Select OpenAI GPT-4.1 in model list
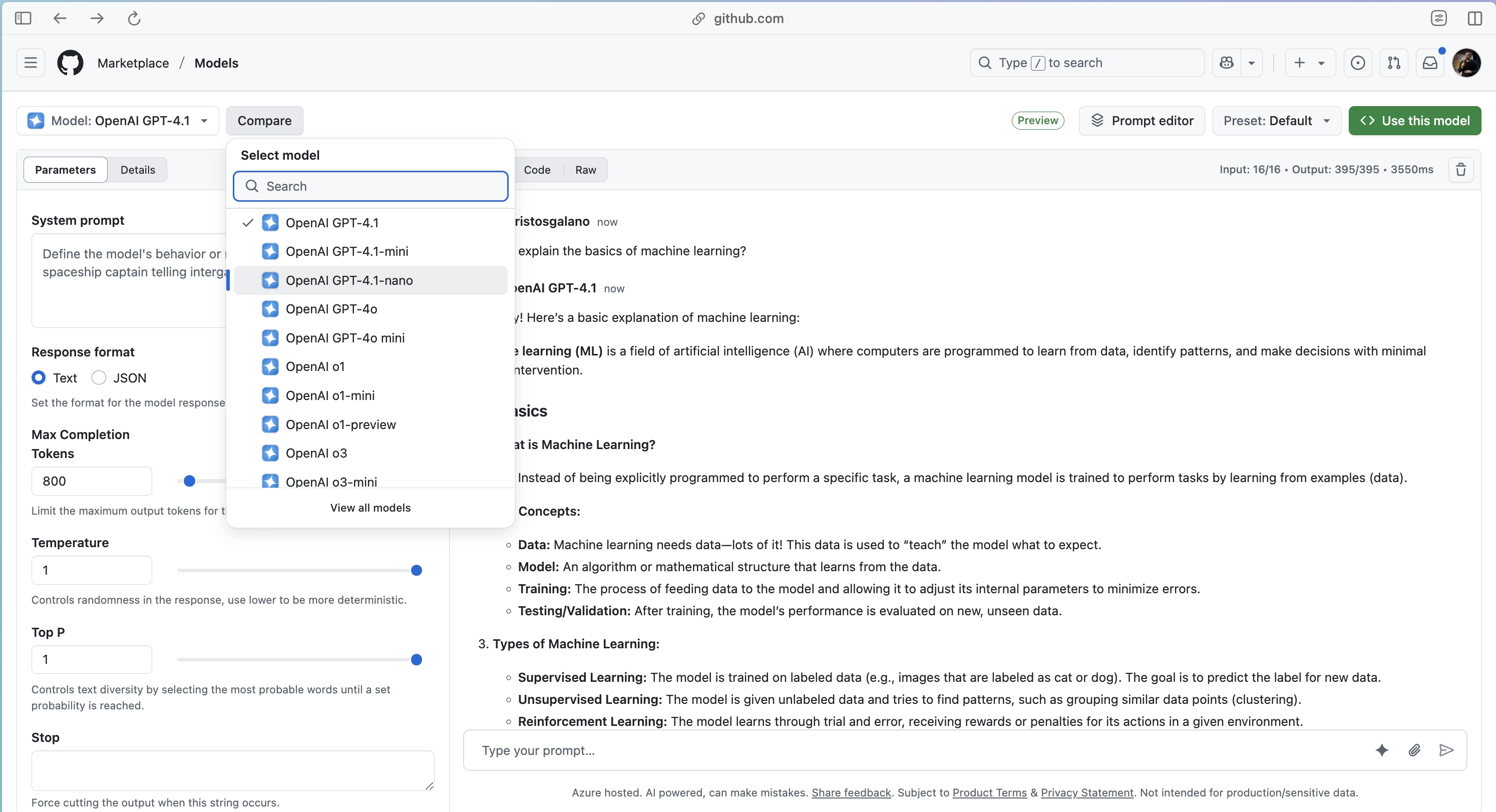 pyautogui.click(x=370, y=222)
